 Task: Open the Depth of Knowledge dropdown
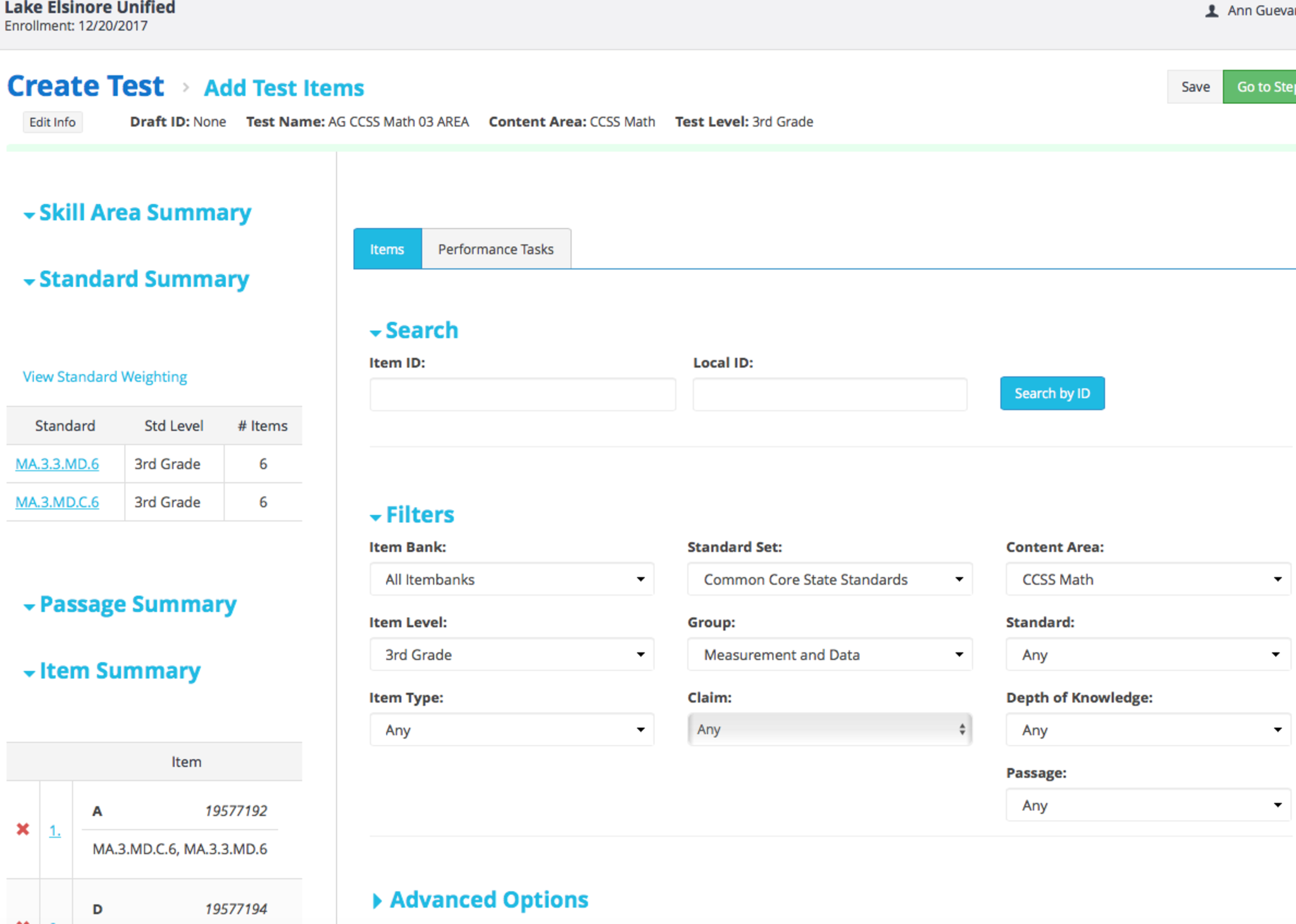[x=1147, y=730]
